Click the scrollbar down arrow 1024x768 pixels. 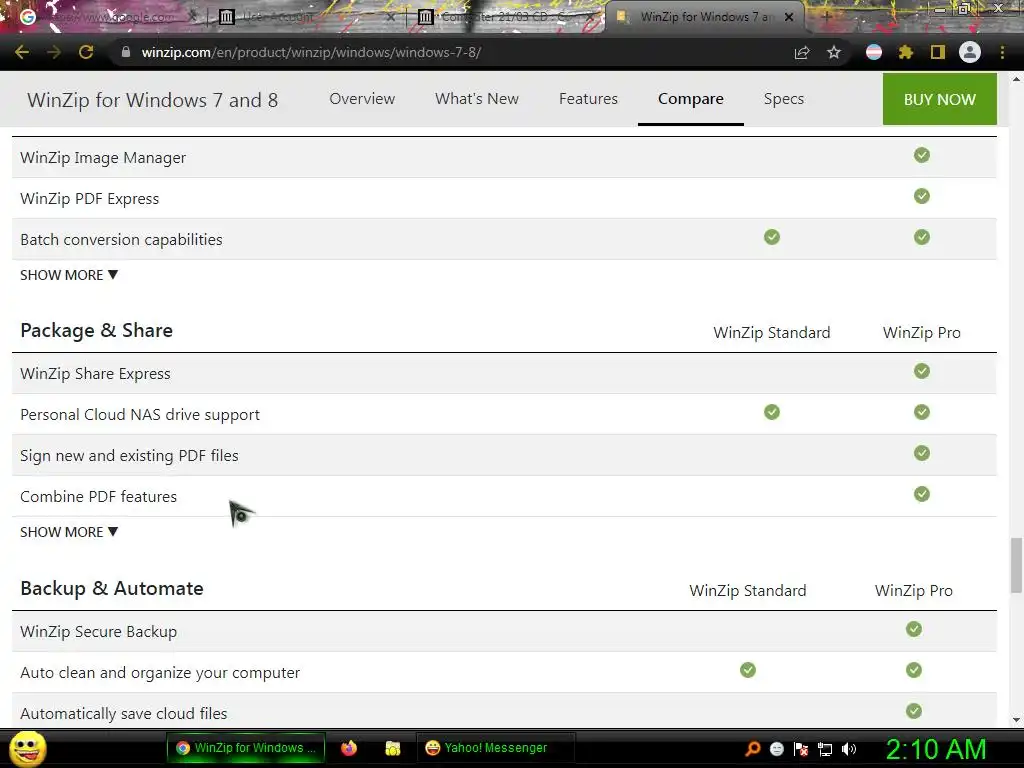[x=1016, y=720]
